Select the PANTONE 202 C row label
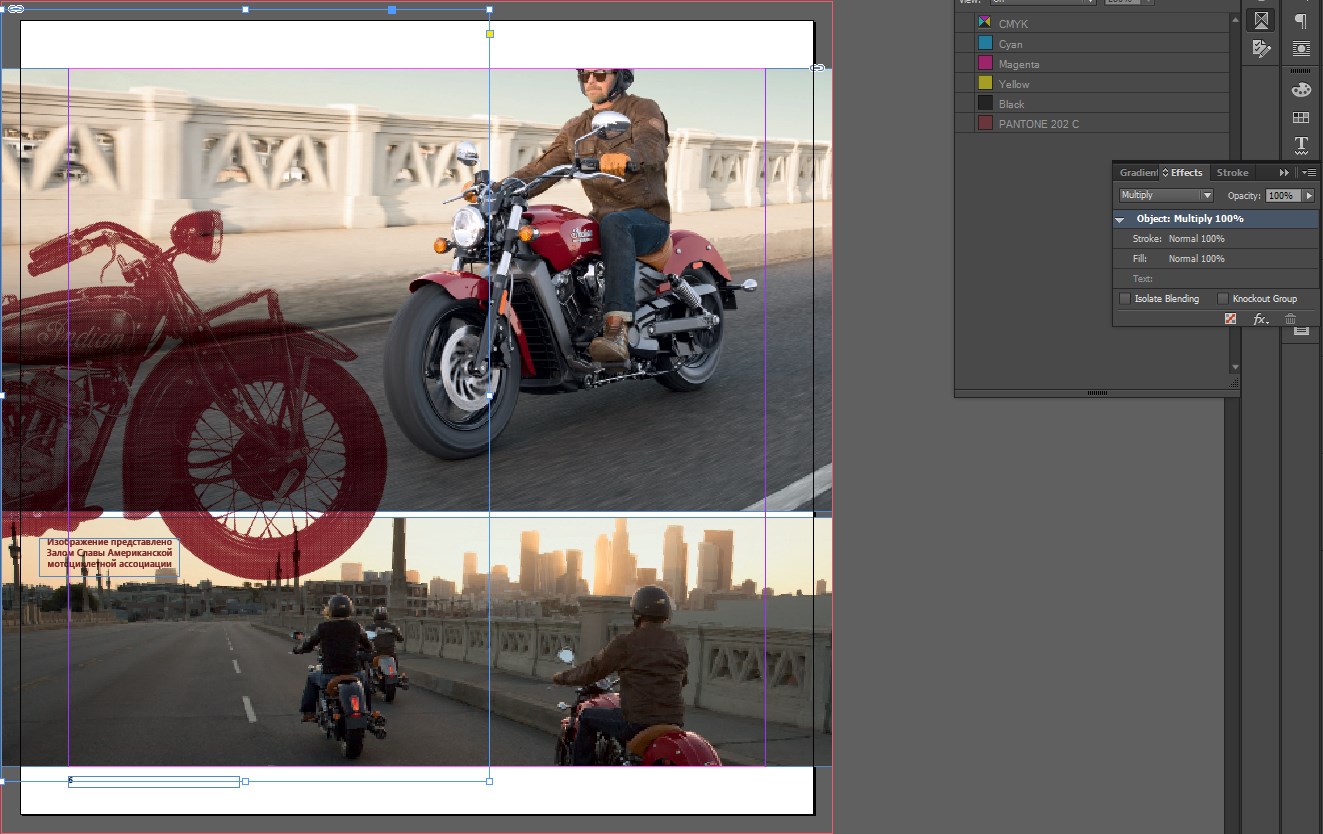 tap(1039, 124)
